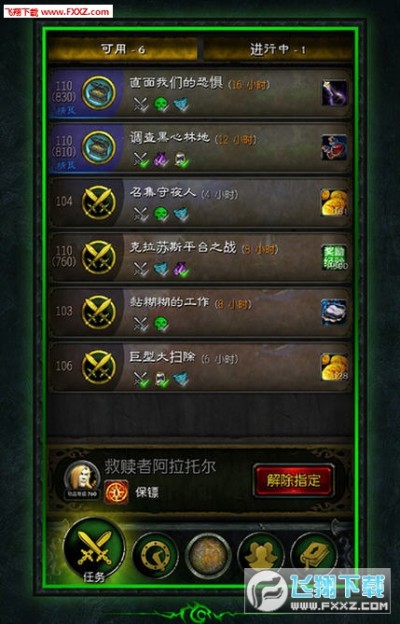
Task: Click 救赎者阿拉托尔 follower portrait
Action: pos(82,478)
